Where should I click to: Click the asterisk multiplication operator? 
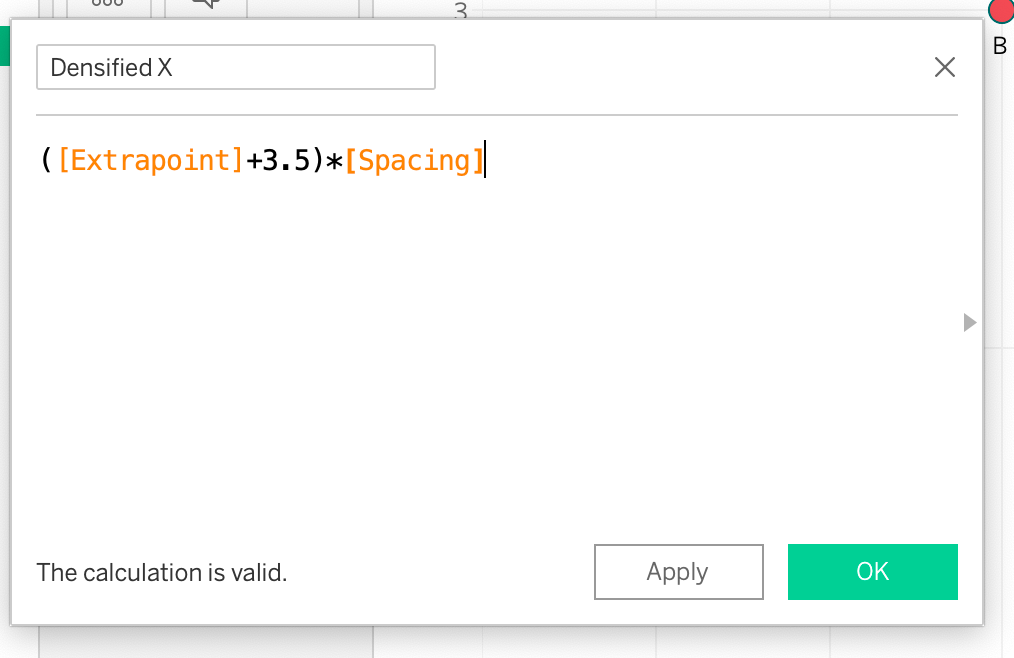pos(335,160)
